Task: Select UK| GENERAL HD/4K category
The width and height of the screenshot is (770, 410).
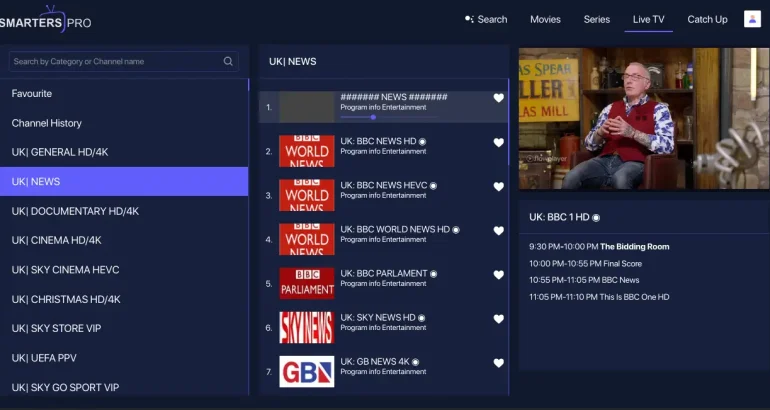Action: coord(124,152)
